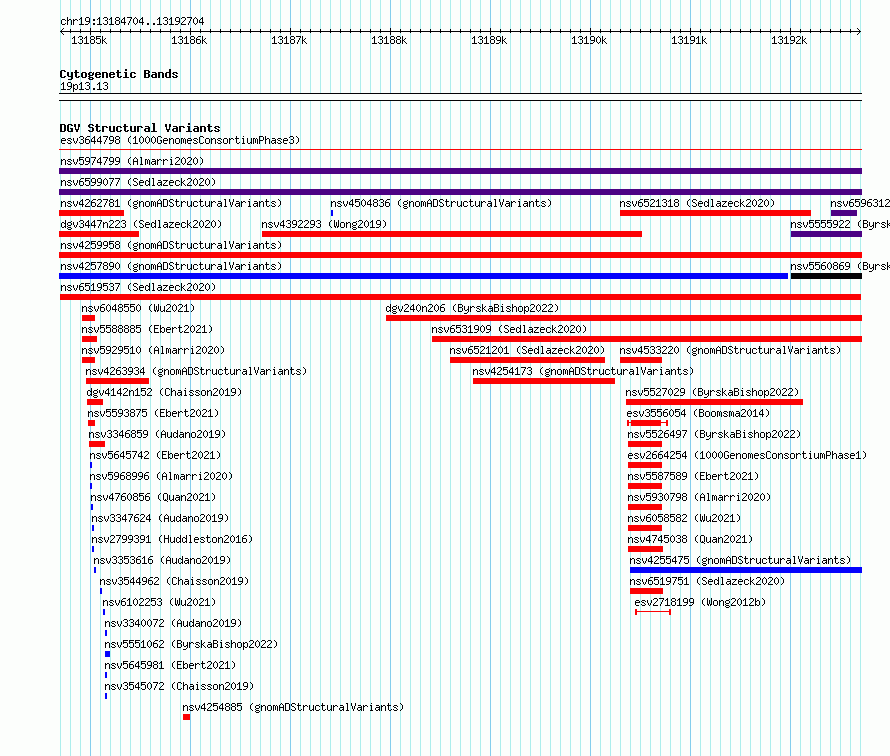
Task: Click nsv4255475 gnomADStructuralVariants blue bar
Action: click(x=746, y=570)
